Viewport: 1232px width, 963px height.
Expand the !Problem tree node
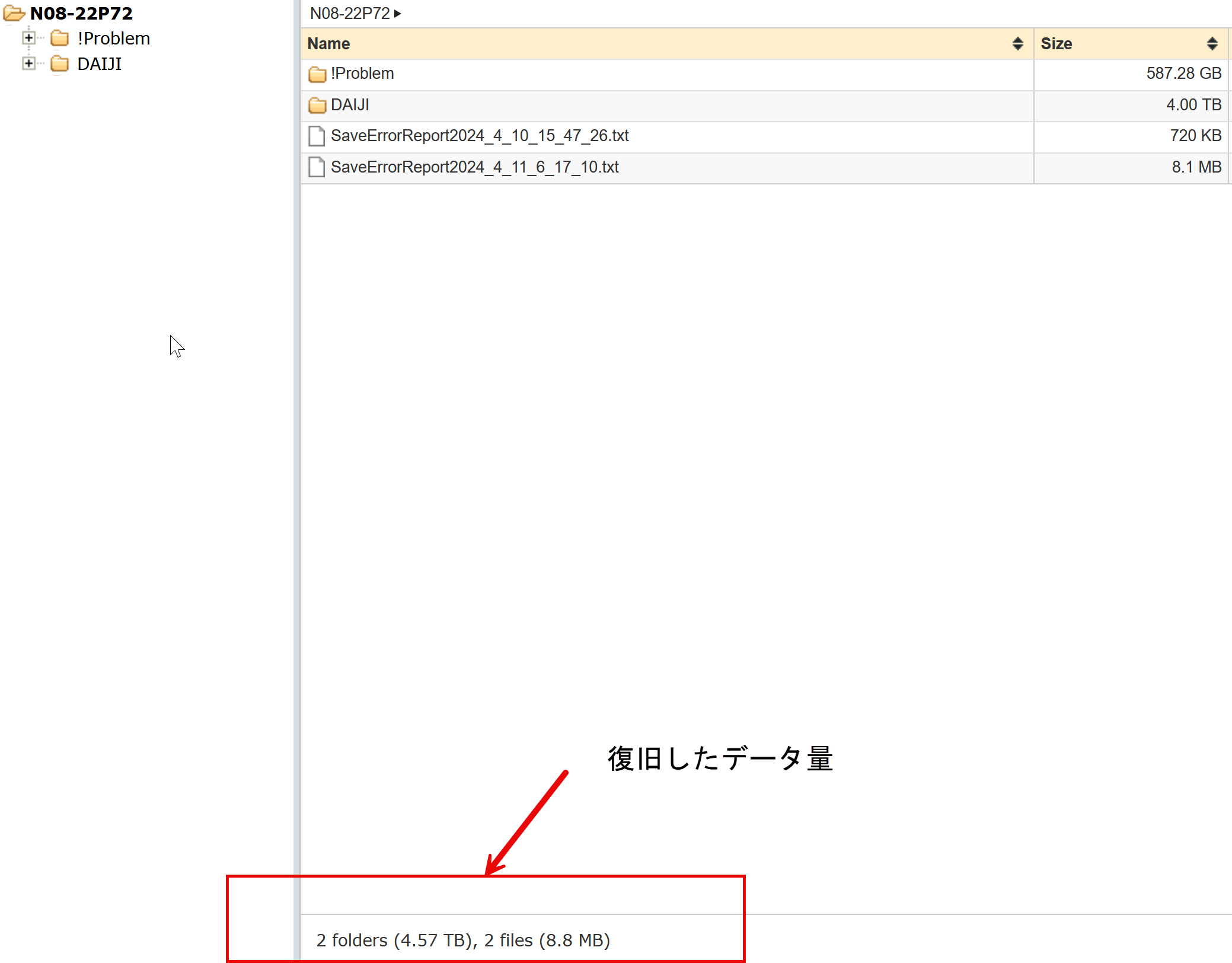[28, 39]
